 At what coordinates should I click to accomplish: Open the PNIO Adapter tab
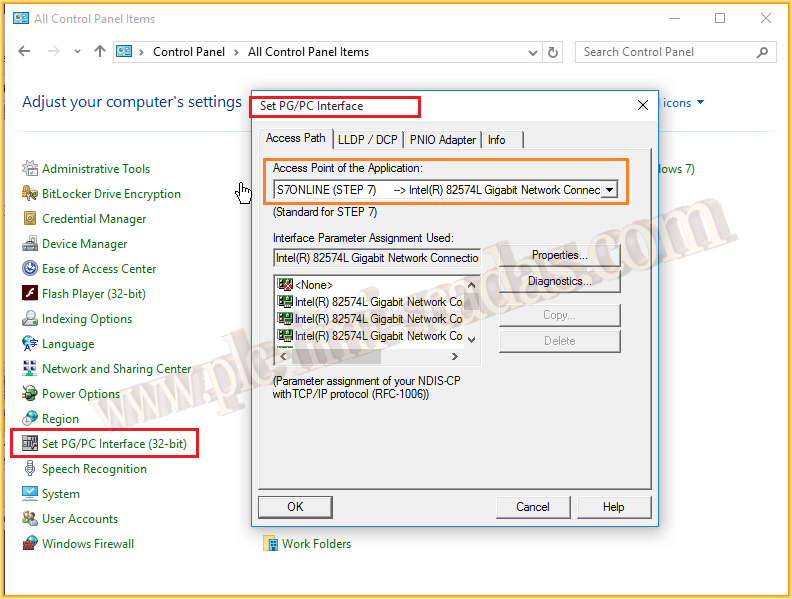tap(443, 140)
